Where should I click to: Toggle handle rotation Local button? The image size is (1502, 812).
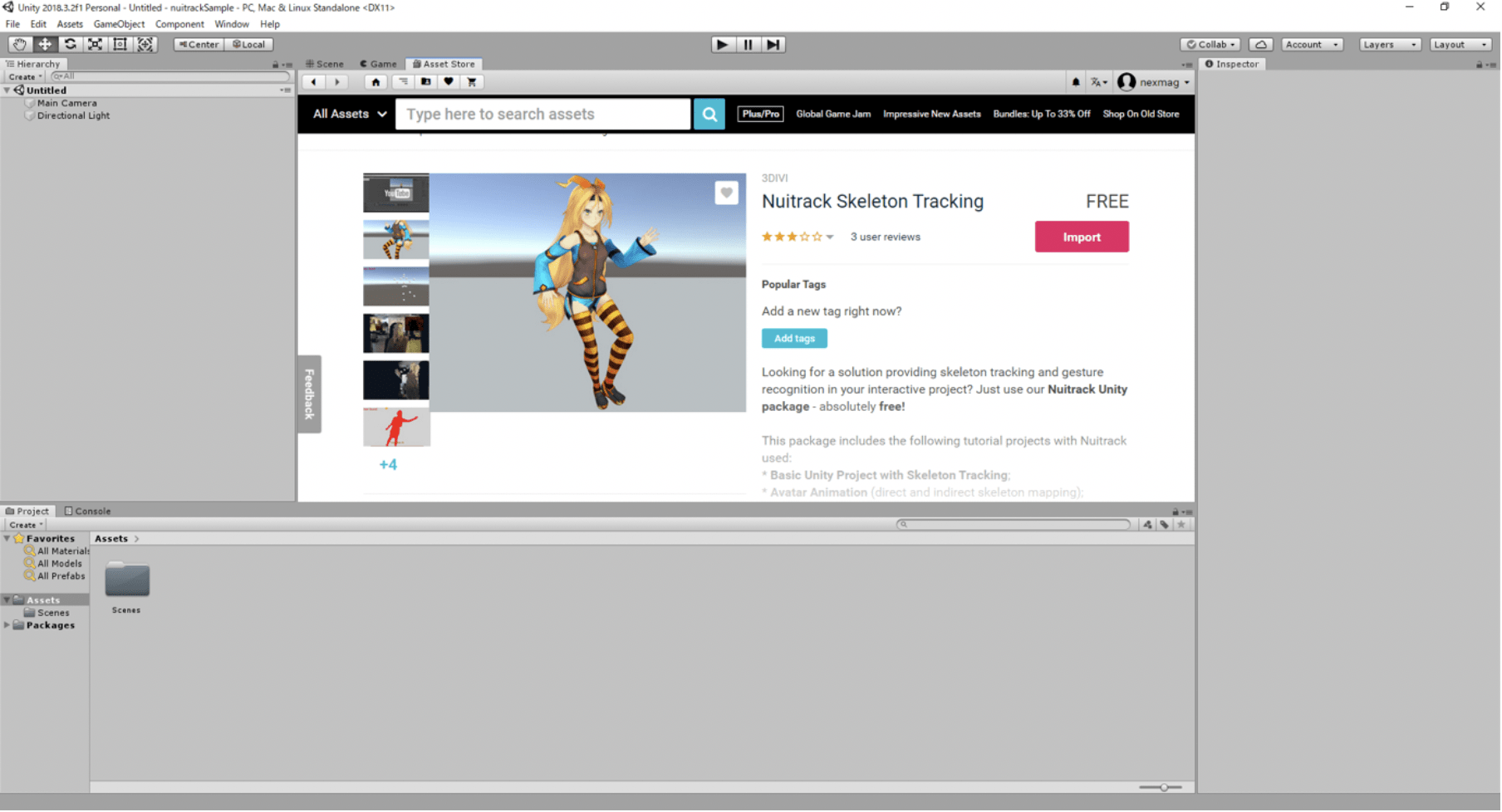coord(248,45)
